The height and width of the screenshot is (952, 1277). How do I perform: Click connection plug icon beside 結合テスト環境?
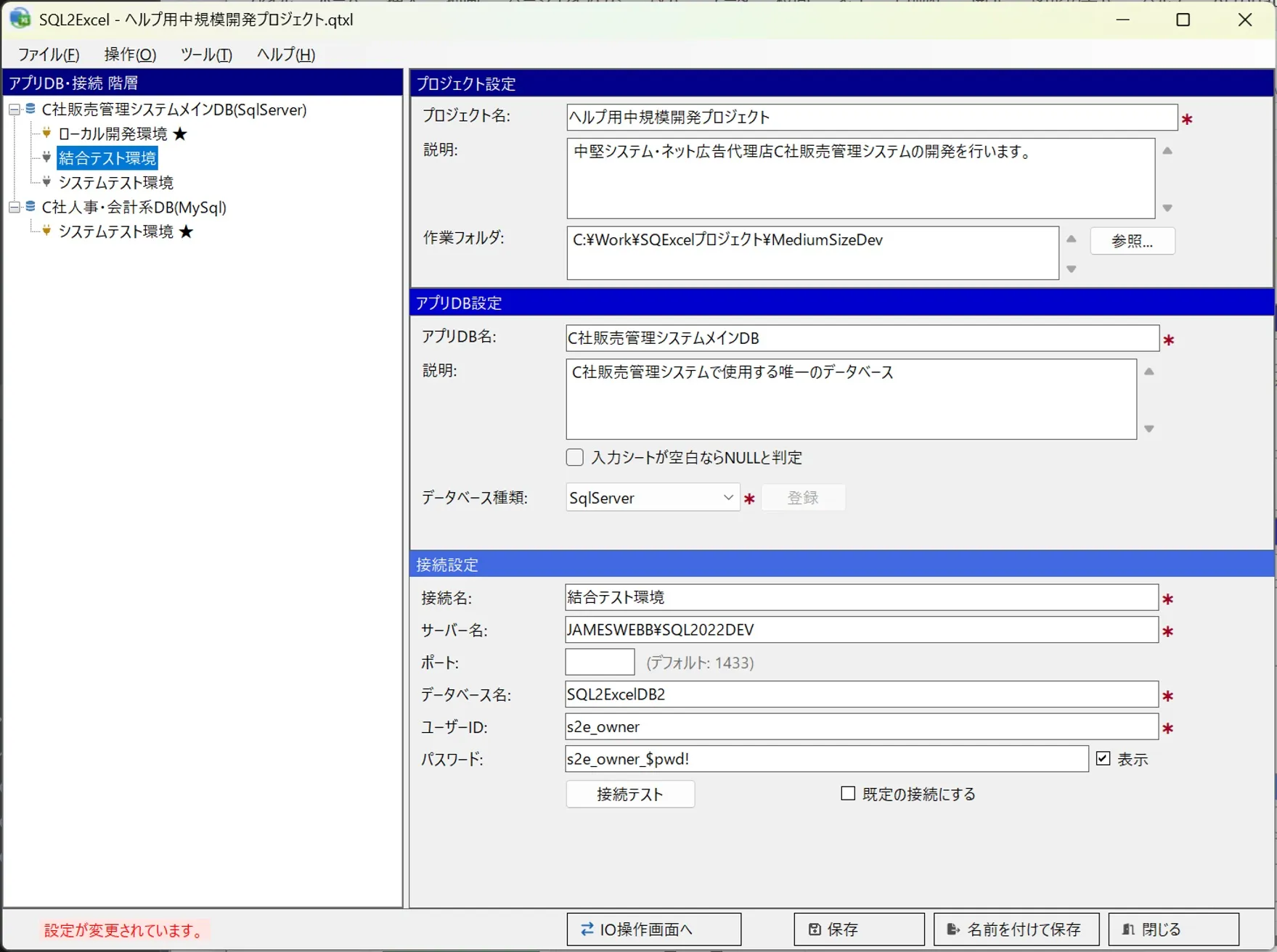tap(46, 157)
